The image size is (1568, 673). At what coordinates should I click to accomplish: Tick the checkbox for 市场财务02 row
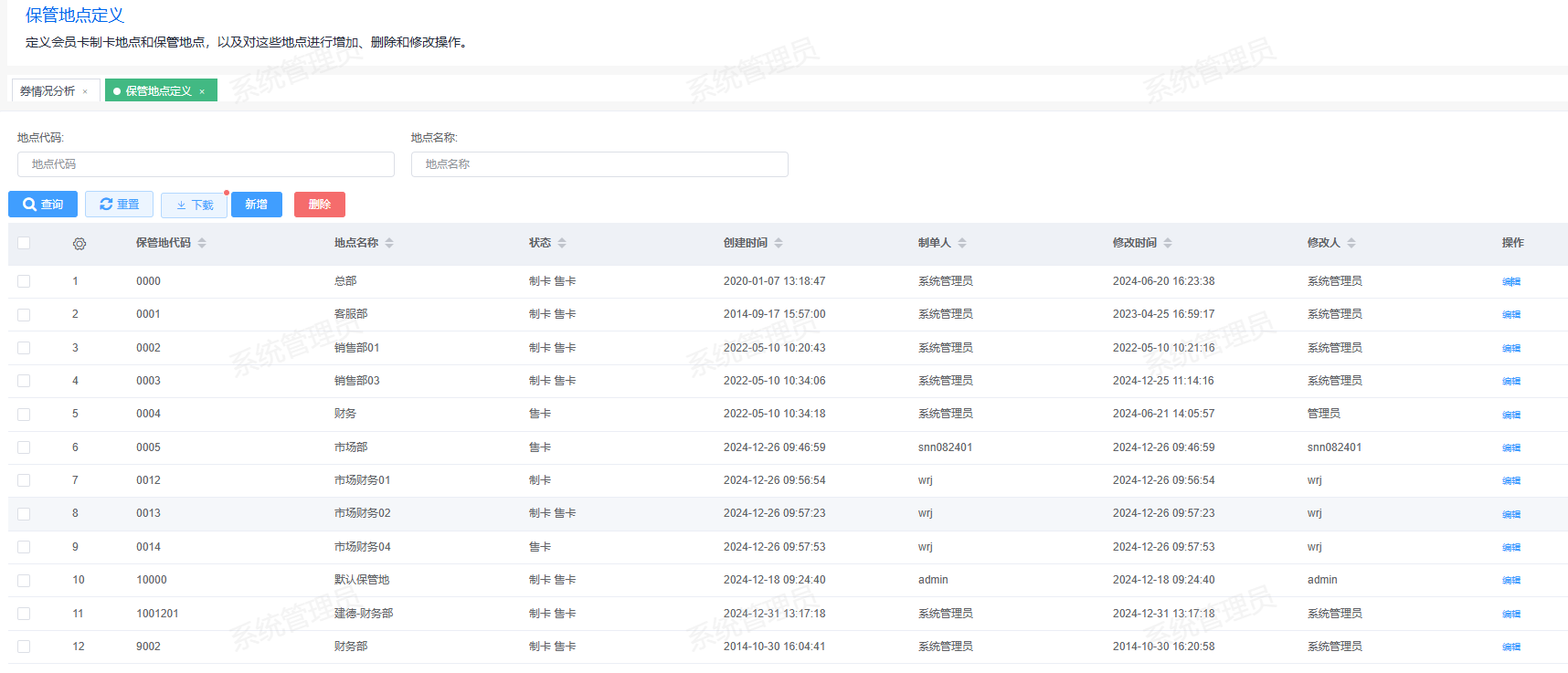(x=24, y=514)
